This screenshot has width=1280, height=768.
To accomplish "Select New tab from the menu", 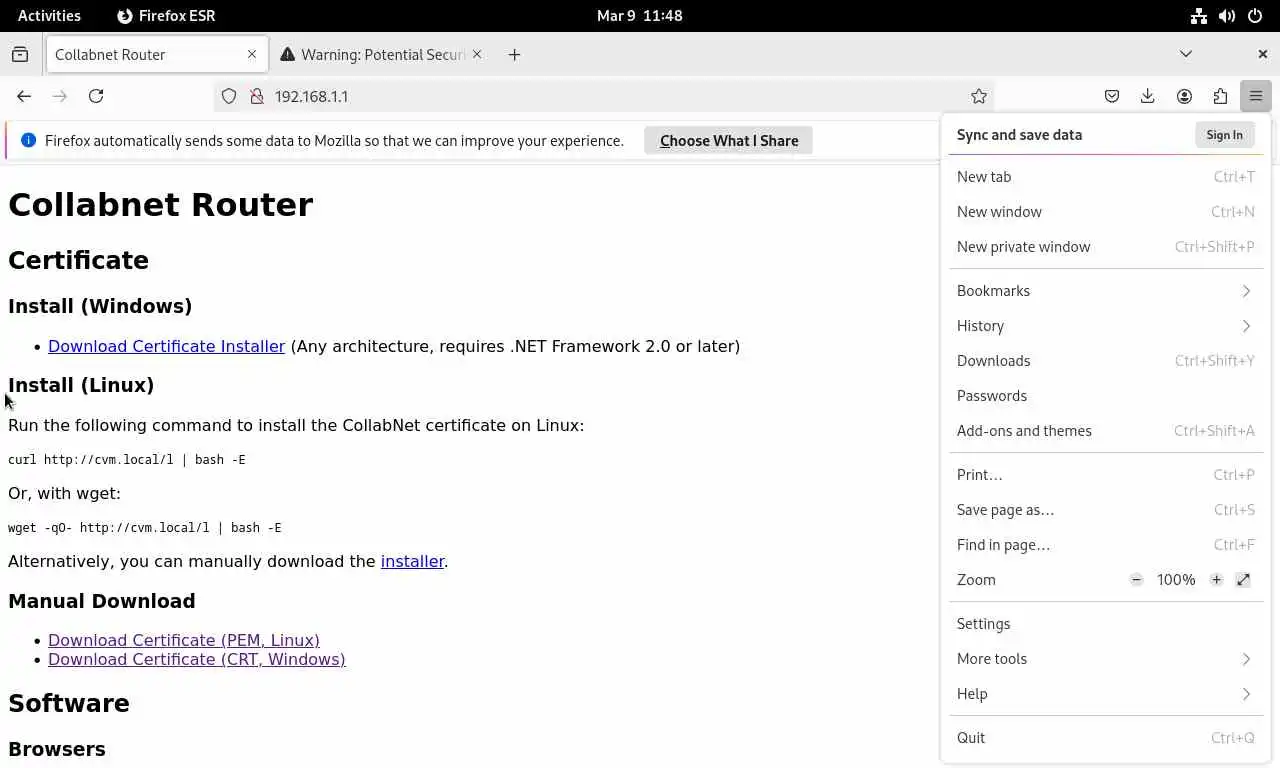I will (x=1106, y=177).
